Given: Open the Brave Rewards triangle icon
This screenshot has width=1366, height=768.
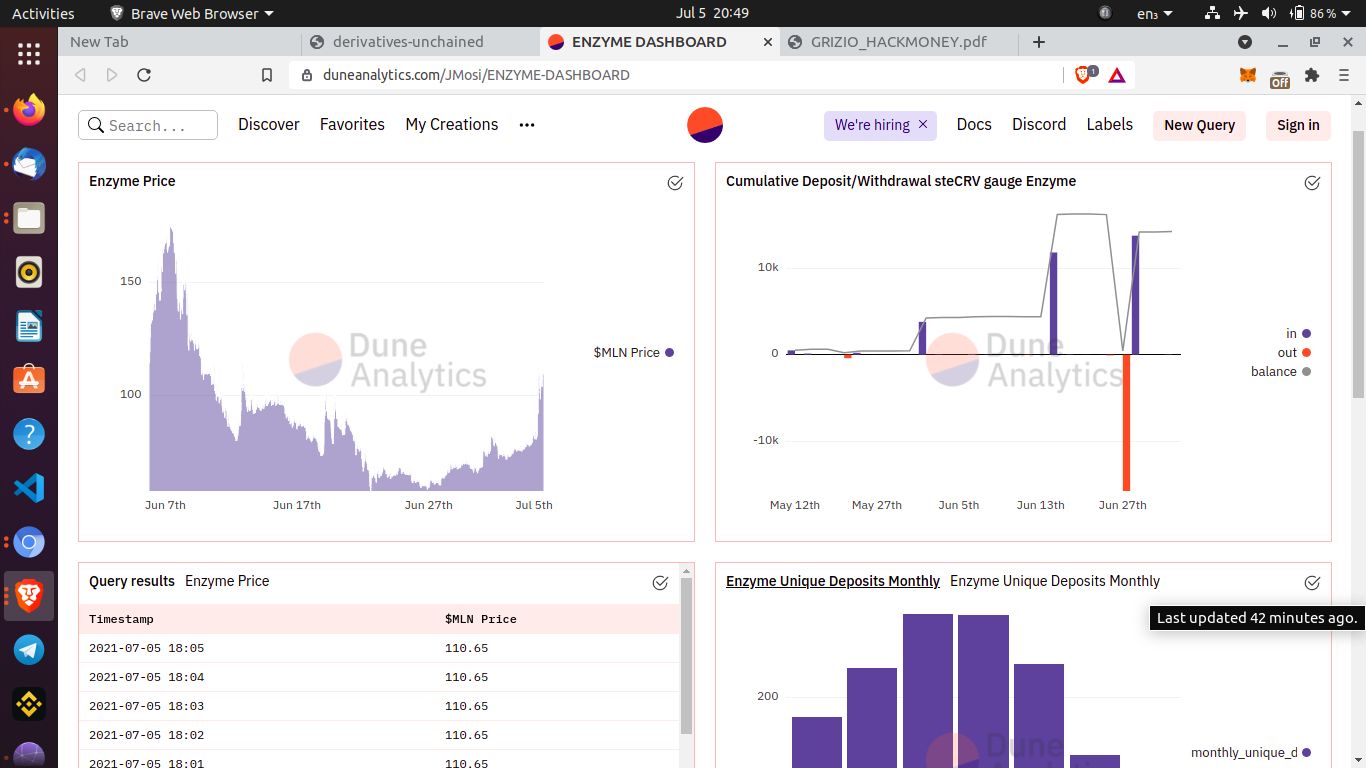Looking at the screenshot, I should tap(1117, 75).
